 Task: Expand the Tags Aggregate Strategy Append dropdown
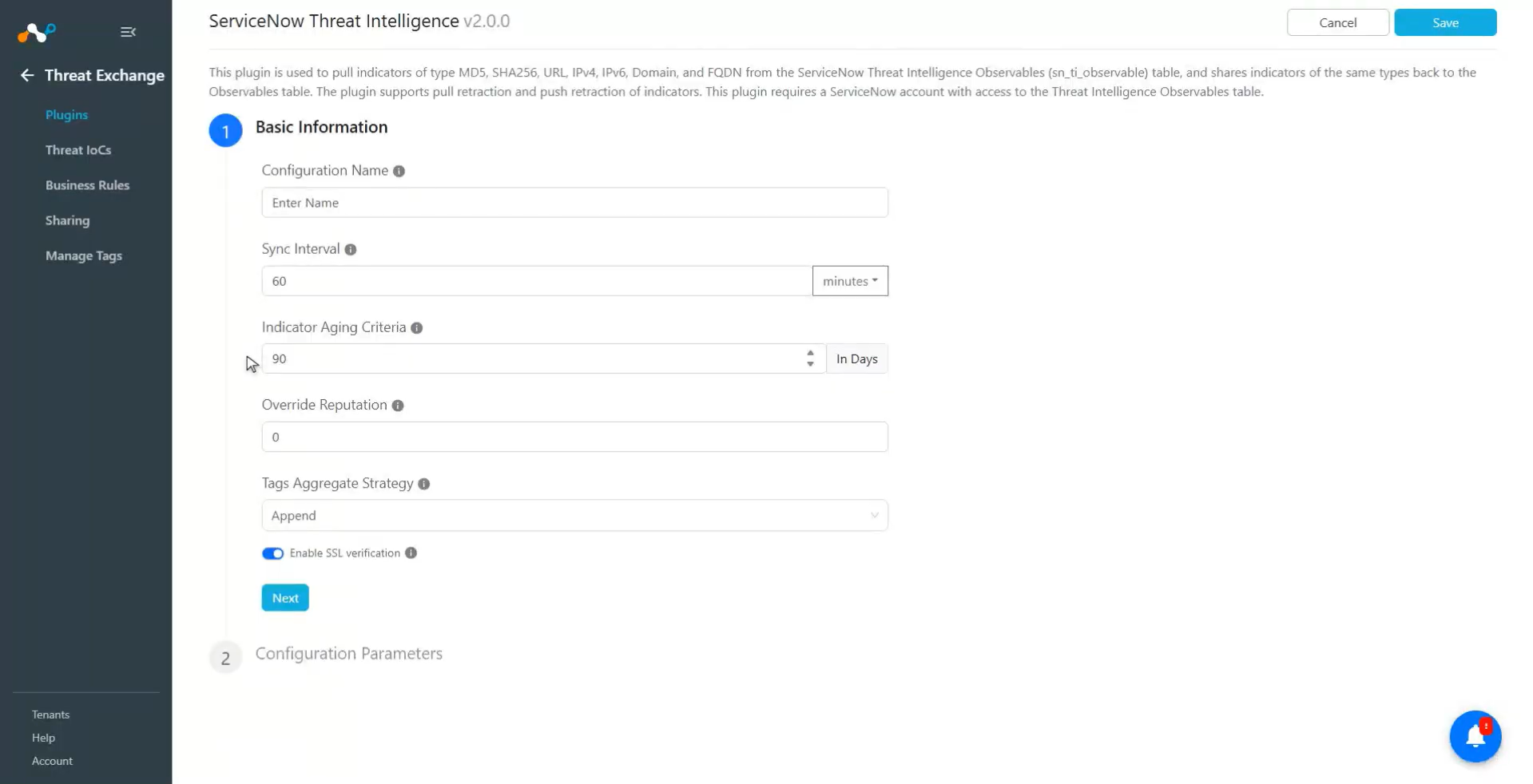pyautogui.click(x=574, y=516)
